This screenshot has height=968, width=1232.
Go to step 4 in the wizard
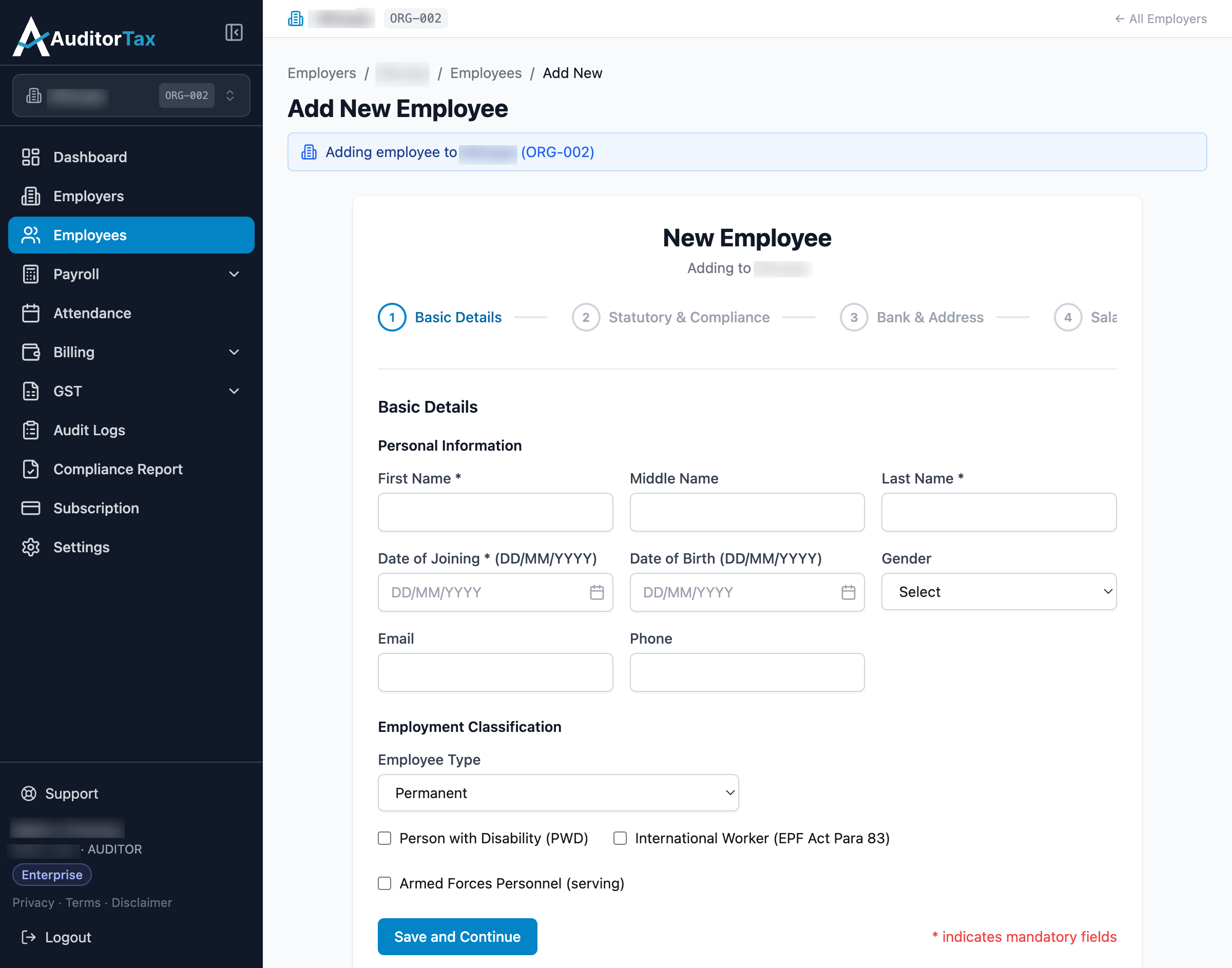[x=1085, y=317]
